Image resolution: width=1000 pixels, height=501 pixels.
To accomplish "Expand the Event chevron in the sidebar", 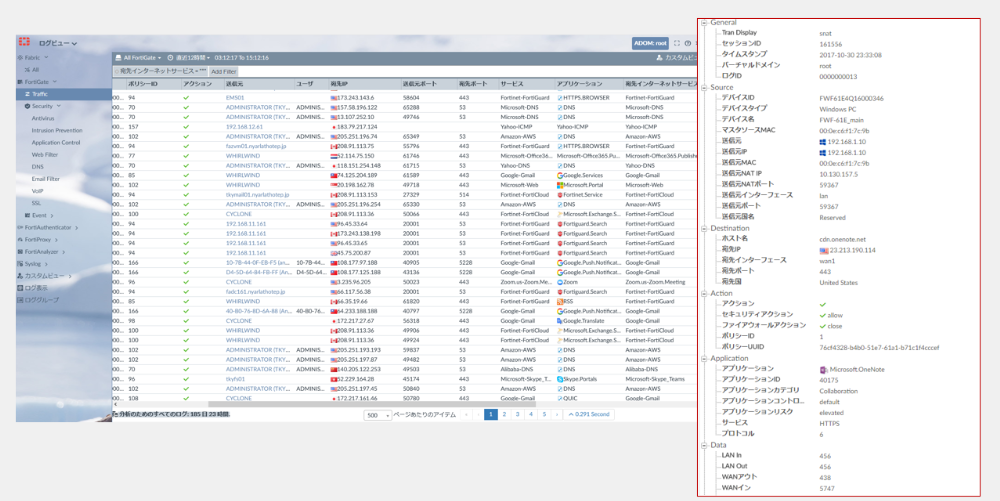I will pos(52,215).
